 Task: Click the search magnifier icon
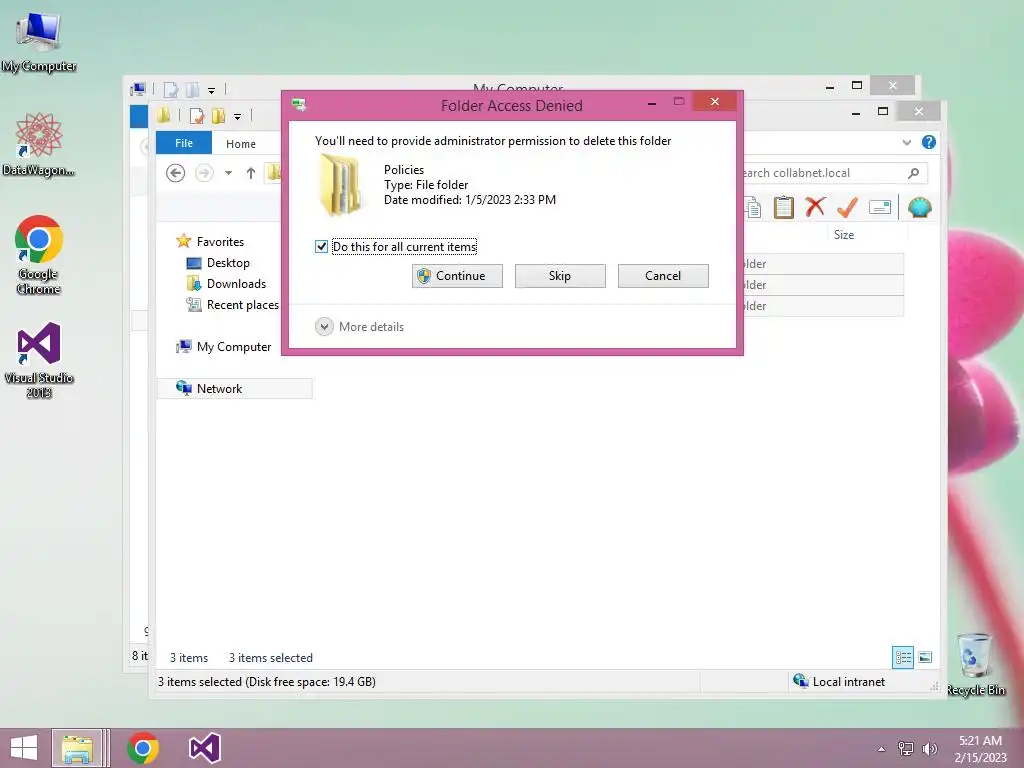pyautogui.click(x=914, y=173)
